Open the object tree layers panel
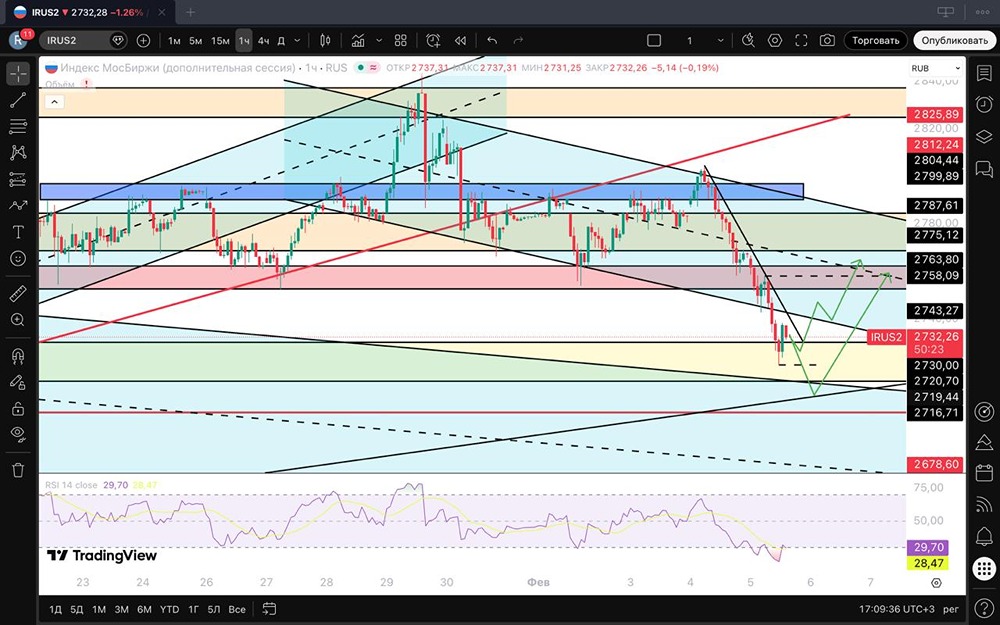Viewport: 1000px width, 625px height. pyautogui.click(x=984, y=136)
